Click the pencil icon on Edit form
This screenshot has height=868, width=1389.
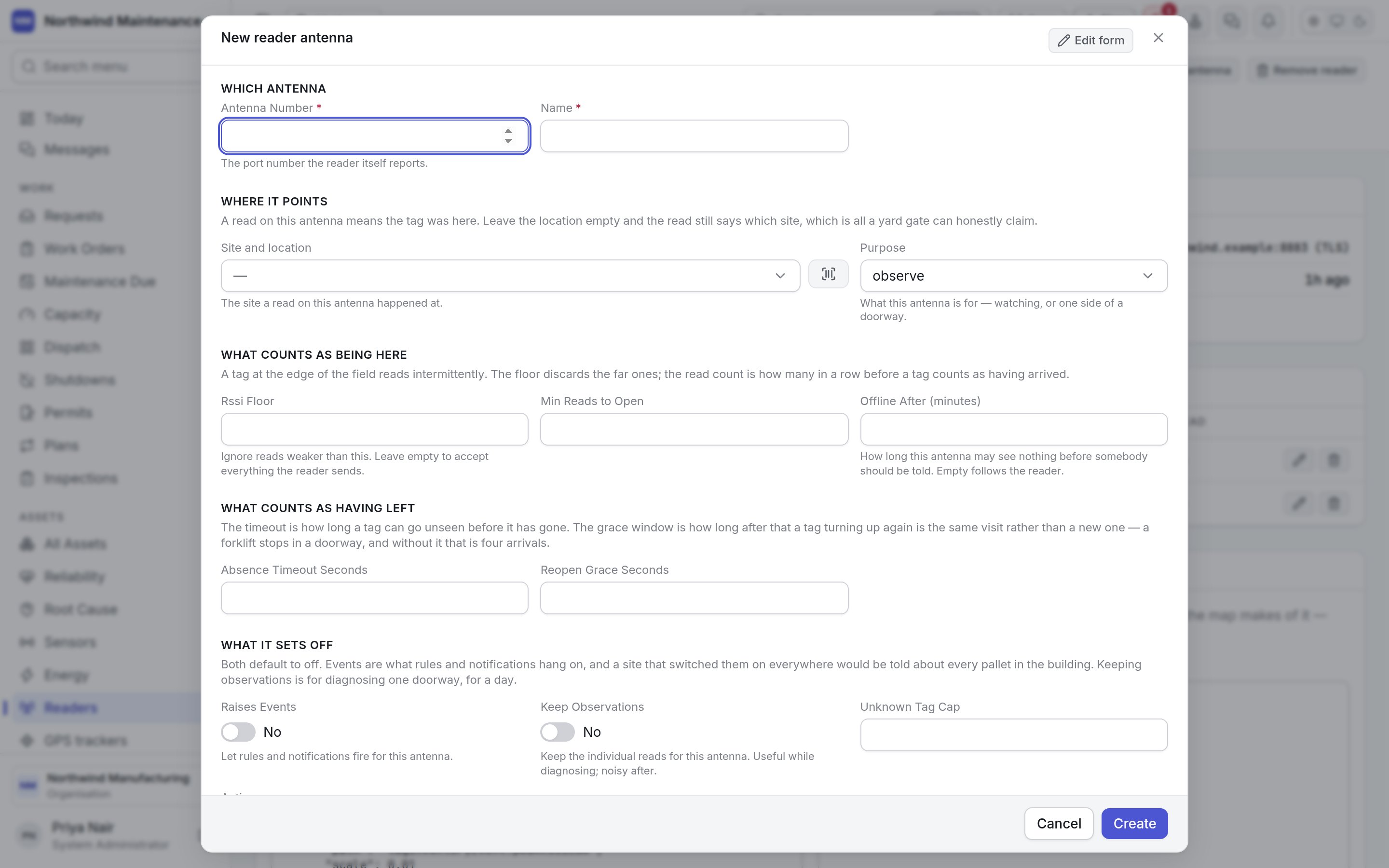pyautogui.click(x=1063, y=41)
